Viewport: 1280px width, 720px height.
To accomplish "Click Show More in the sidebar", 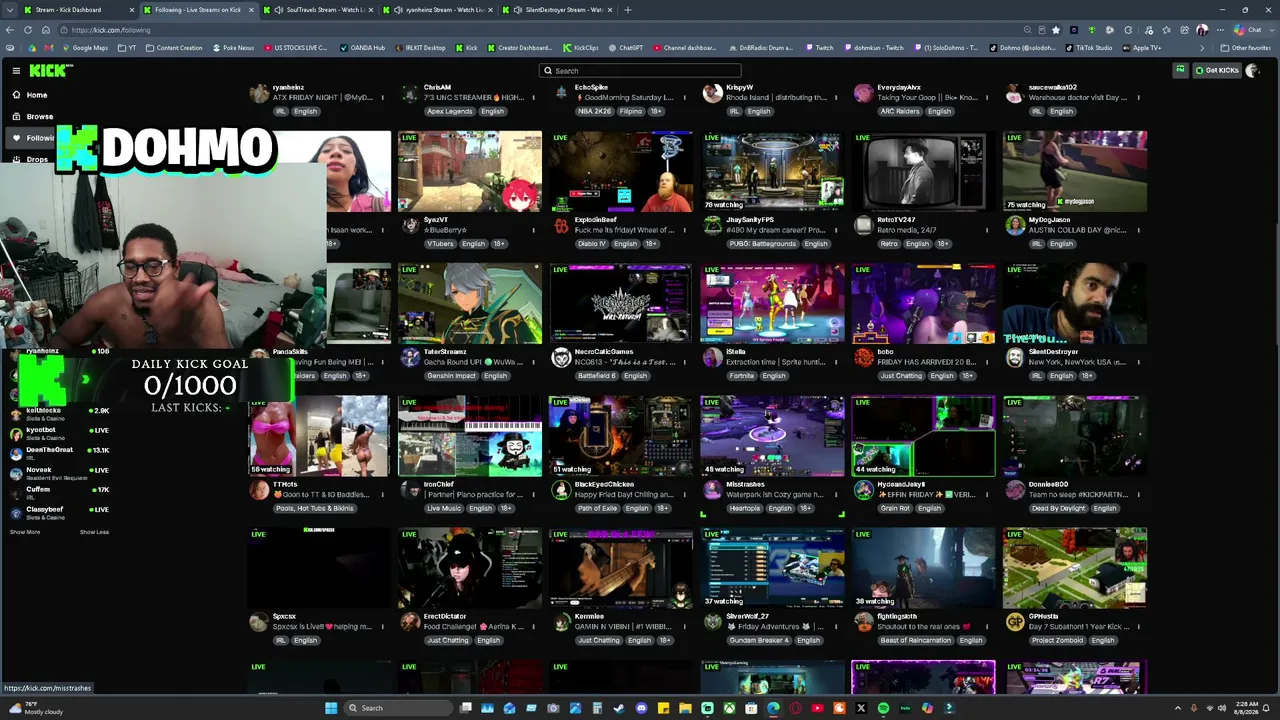I will click(x=25, y=532).
